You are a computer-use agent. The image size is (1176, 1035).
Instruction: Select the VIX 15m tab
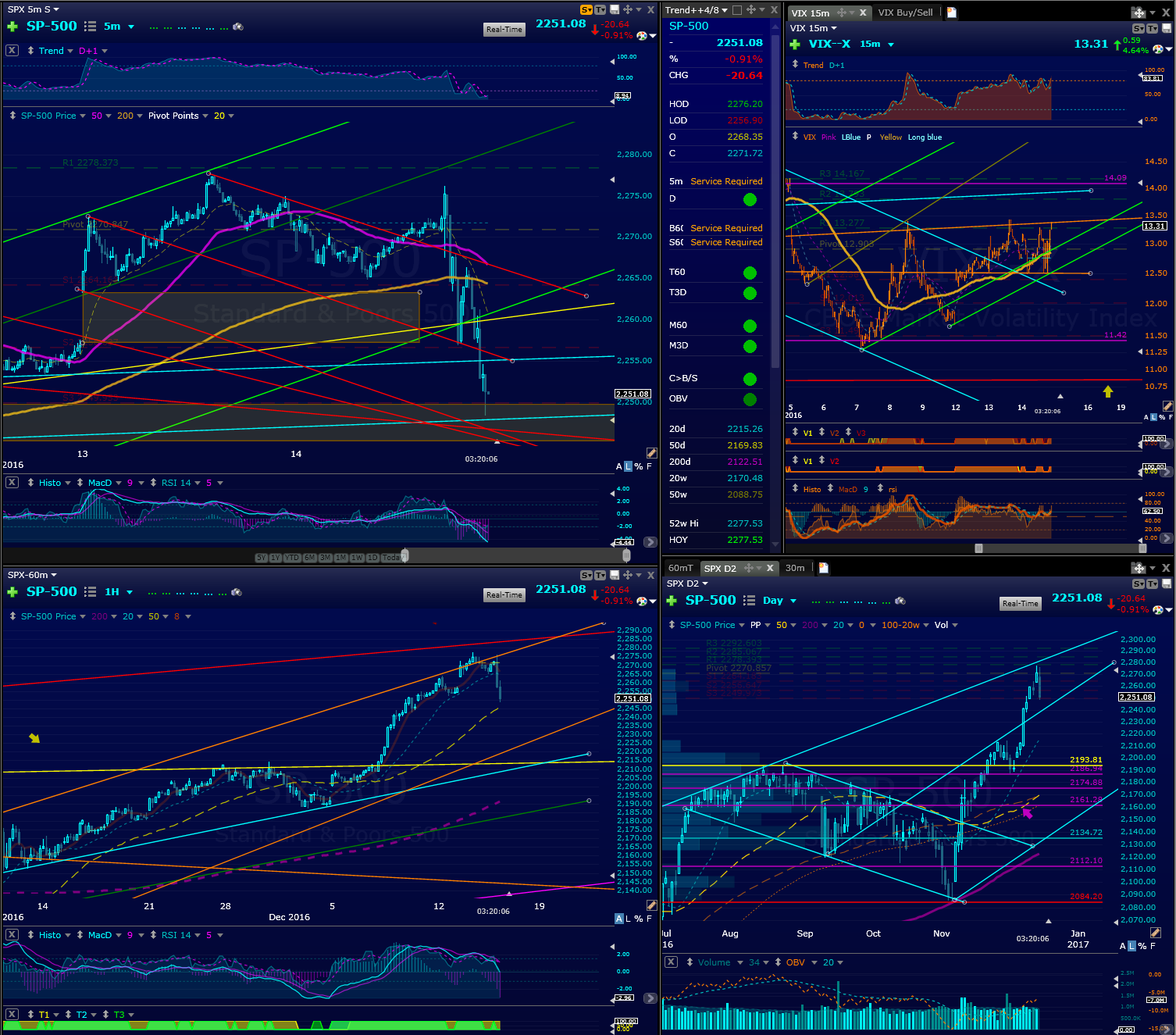pos(810,13)
